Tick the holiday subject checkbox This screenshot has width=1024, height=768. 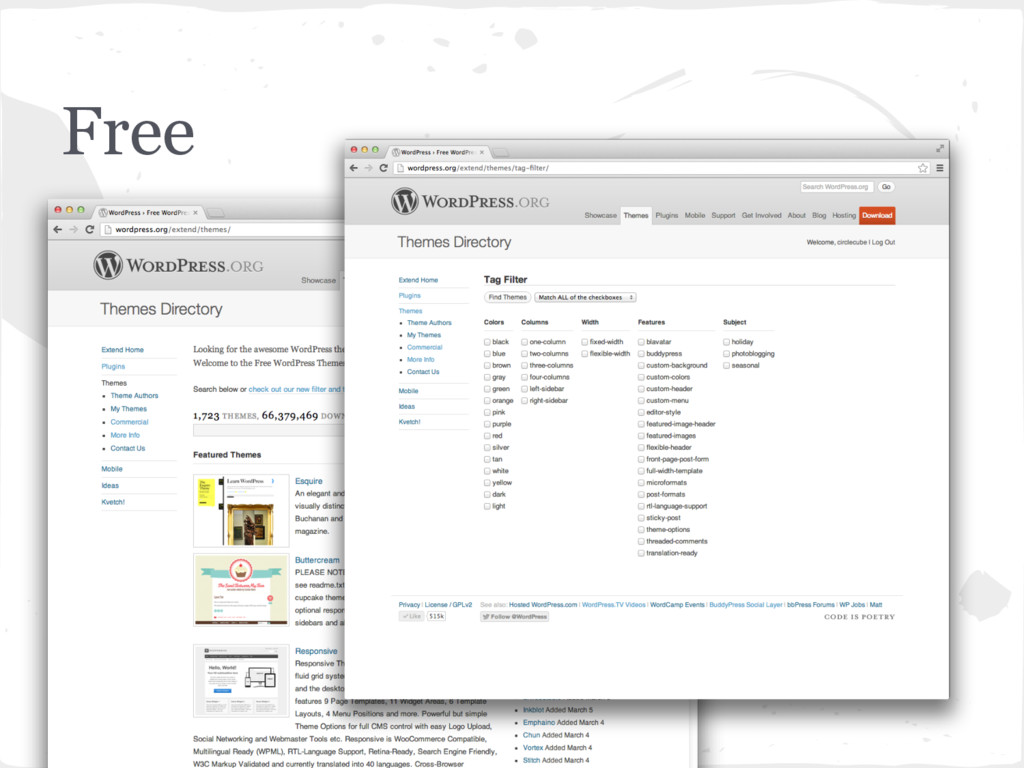pyautogui.click(x=726, y=342)
